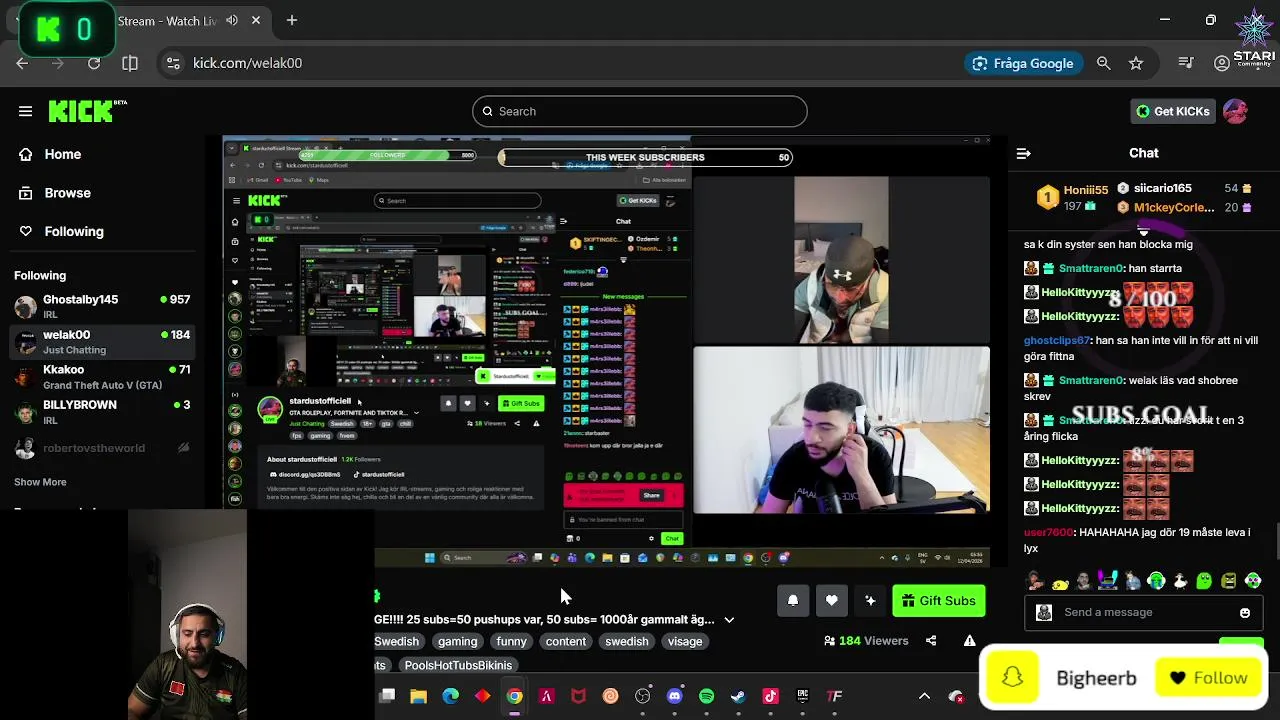Mute the tab audio speaker icon
This screenshot has height=720, width=1280.
coord(232,20)
